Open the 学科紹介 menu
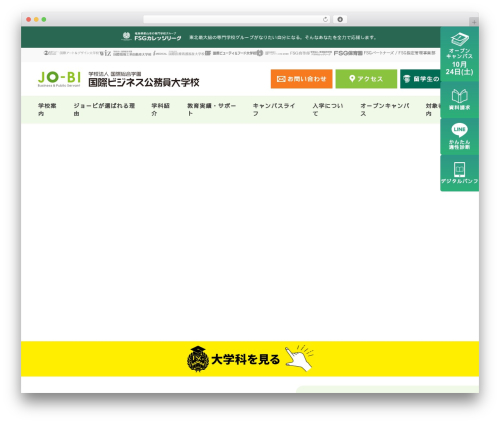 pyautogui.click(x=160, y=109)
